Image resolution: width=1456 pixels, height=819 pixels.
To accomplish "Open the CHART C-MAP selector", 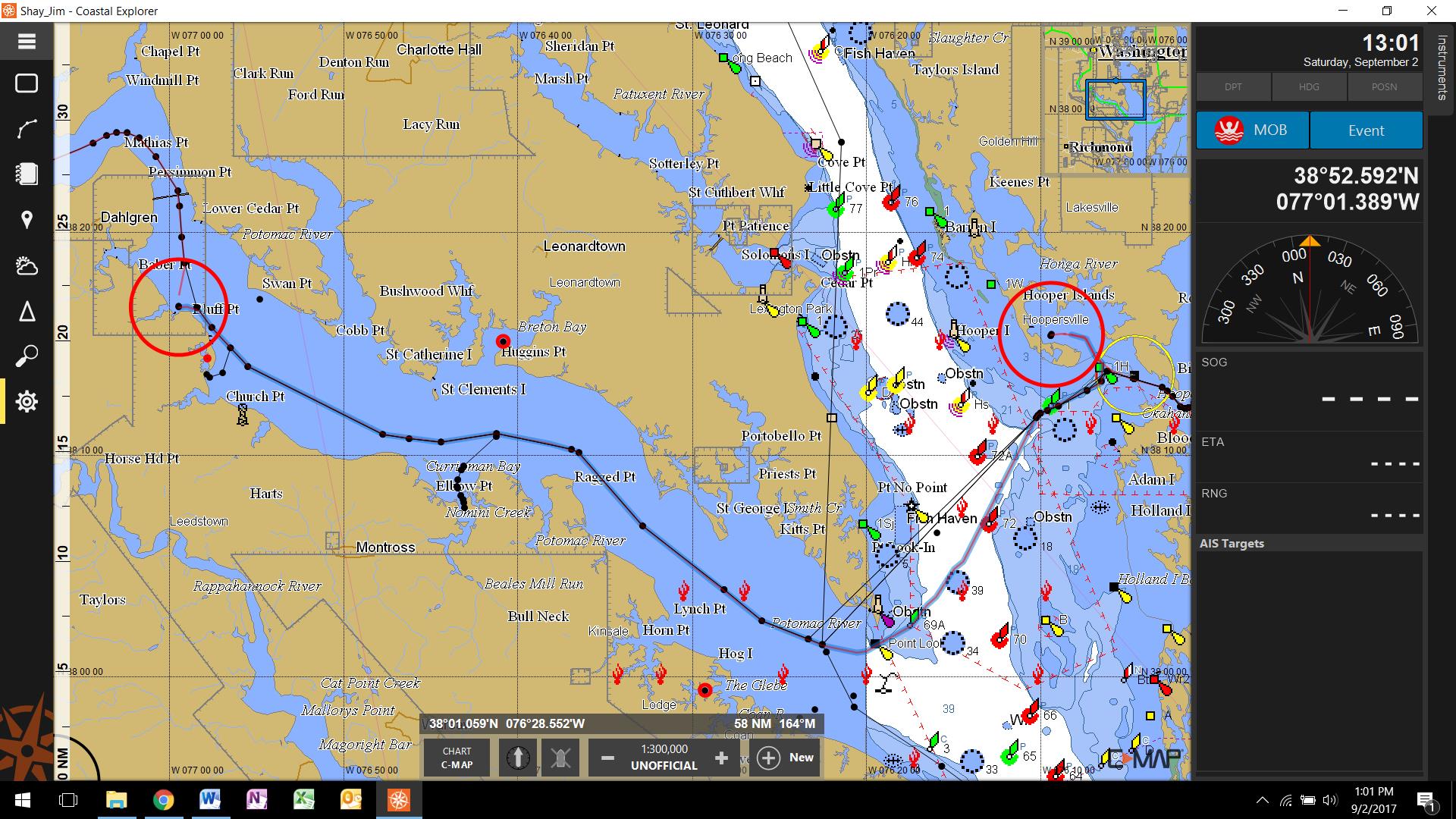I will coord(457,758).
